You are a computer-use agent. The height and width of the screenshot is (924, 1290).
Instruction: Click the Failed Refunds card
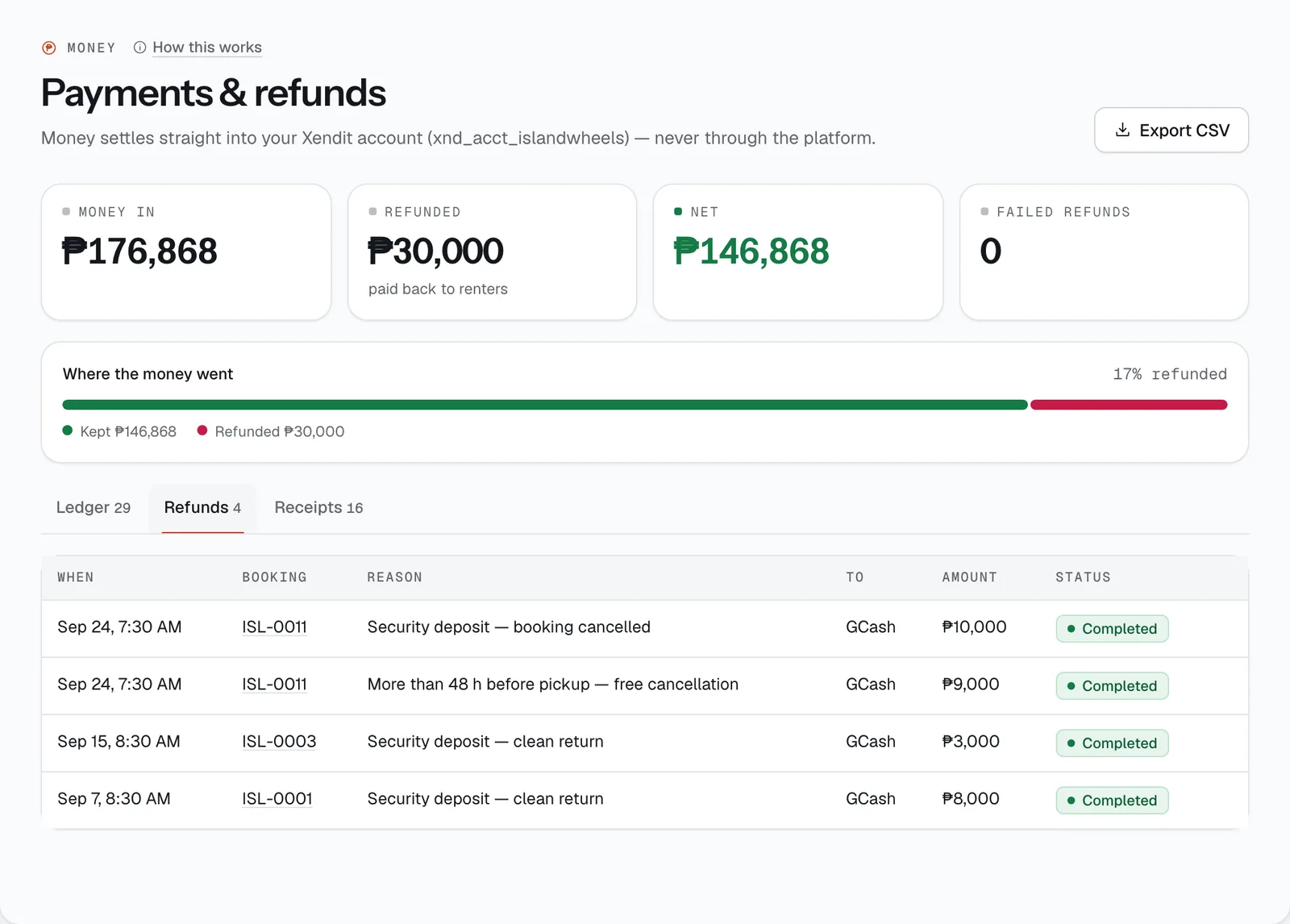click(1104, 252)
